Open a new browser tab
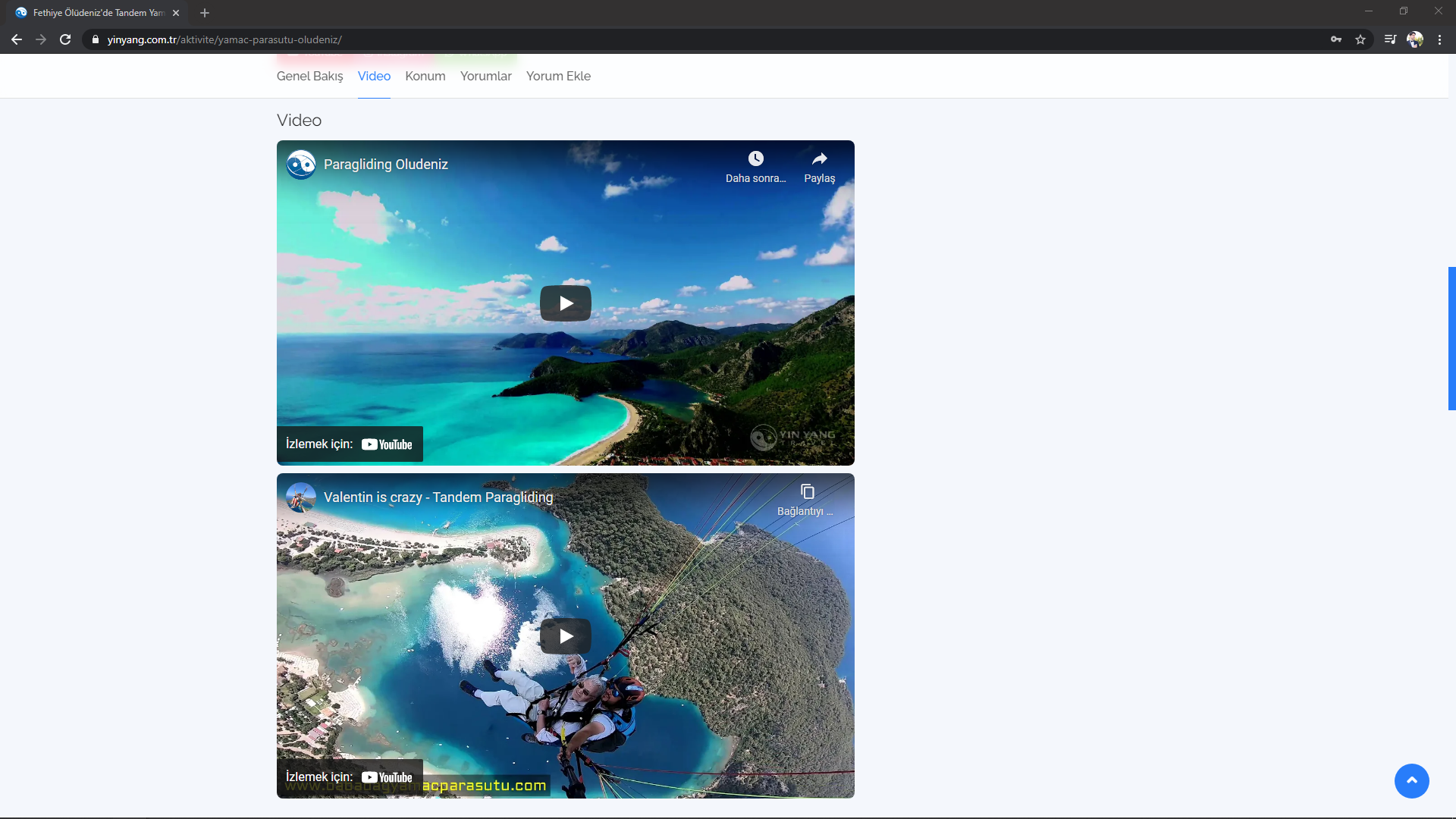This screenshot has height=819, width=1456. pos(205,13)
